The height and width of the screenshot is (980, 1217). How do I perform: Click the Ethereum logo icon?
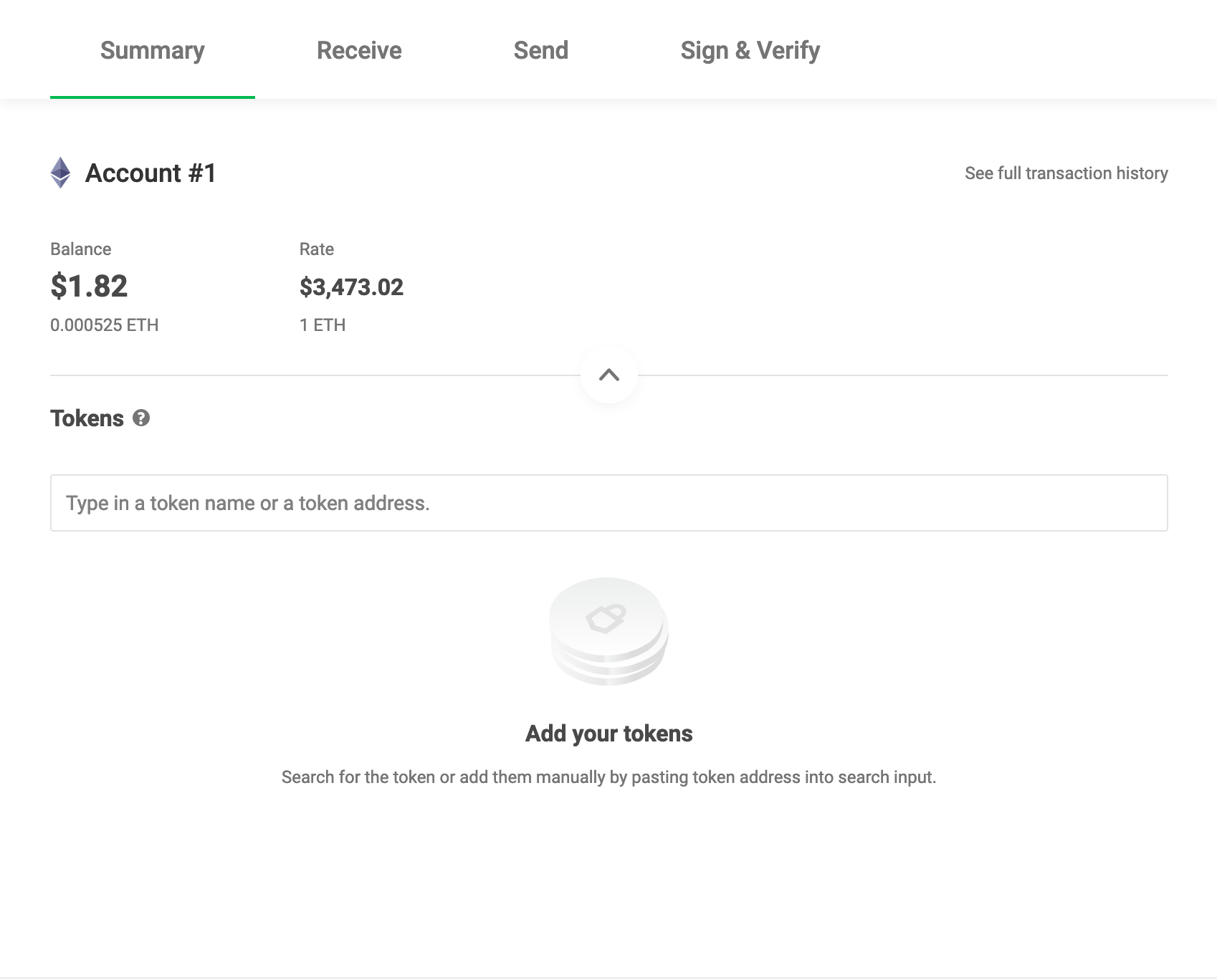[61, 173]
